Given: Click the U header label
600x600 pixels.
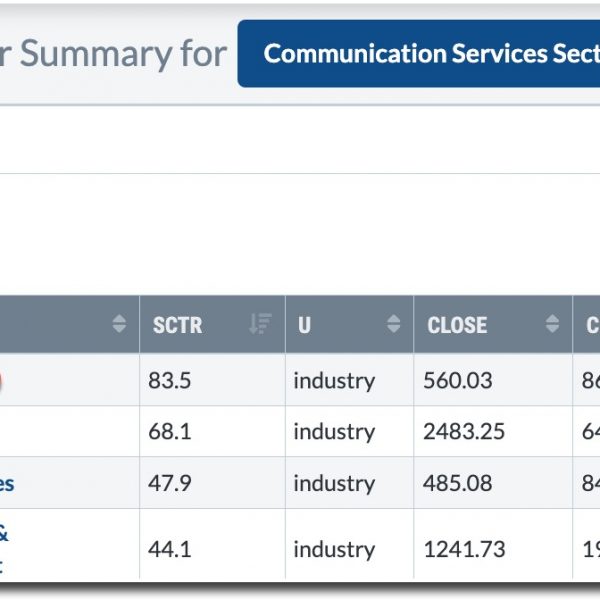Looking at the screenshot, I should click(305, 325).
